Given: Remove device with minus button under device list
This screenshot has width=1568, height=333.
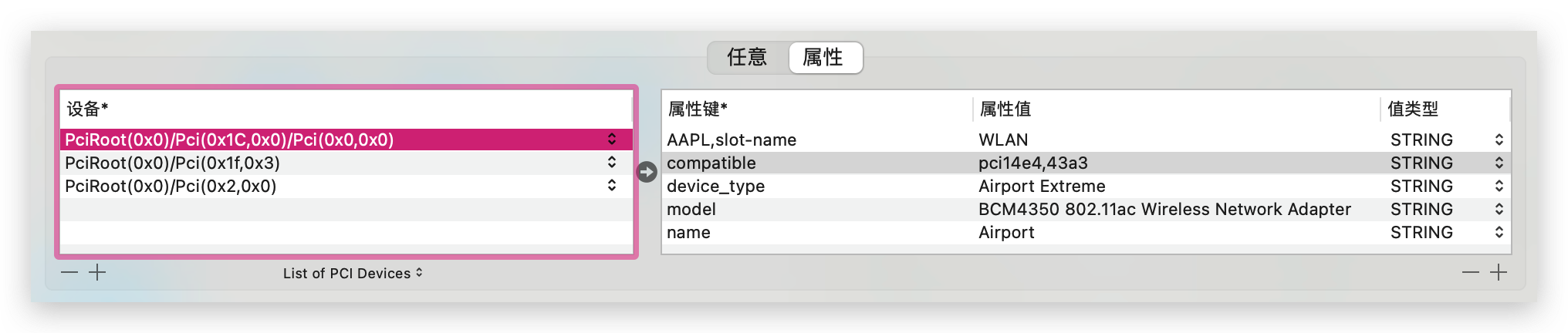Looking at the screenshot, I should point(69,272).
